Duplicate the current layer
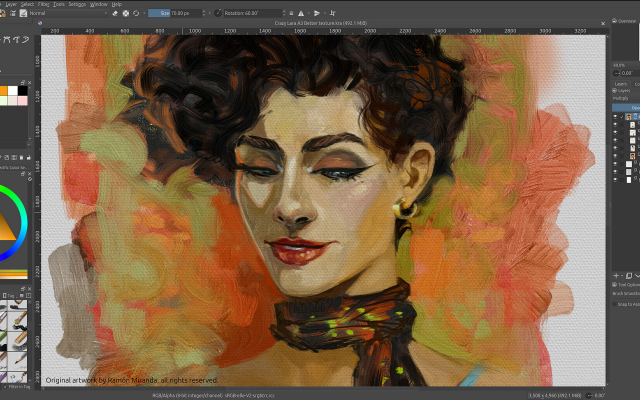This screenshot has height=400, width=640. click(629, 276)
